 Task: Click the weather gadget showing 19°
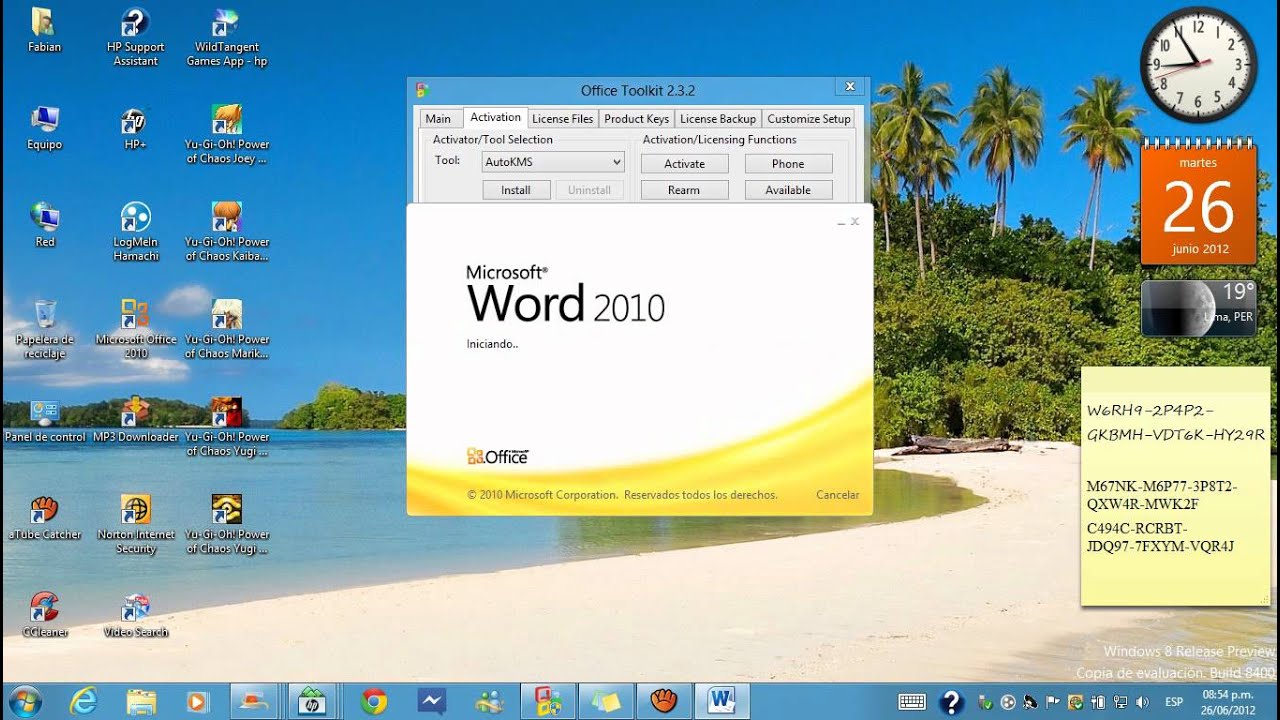click(x=1199, y=308)
